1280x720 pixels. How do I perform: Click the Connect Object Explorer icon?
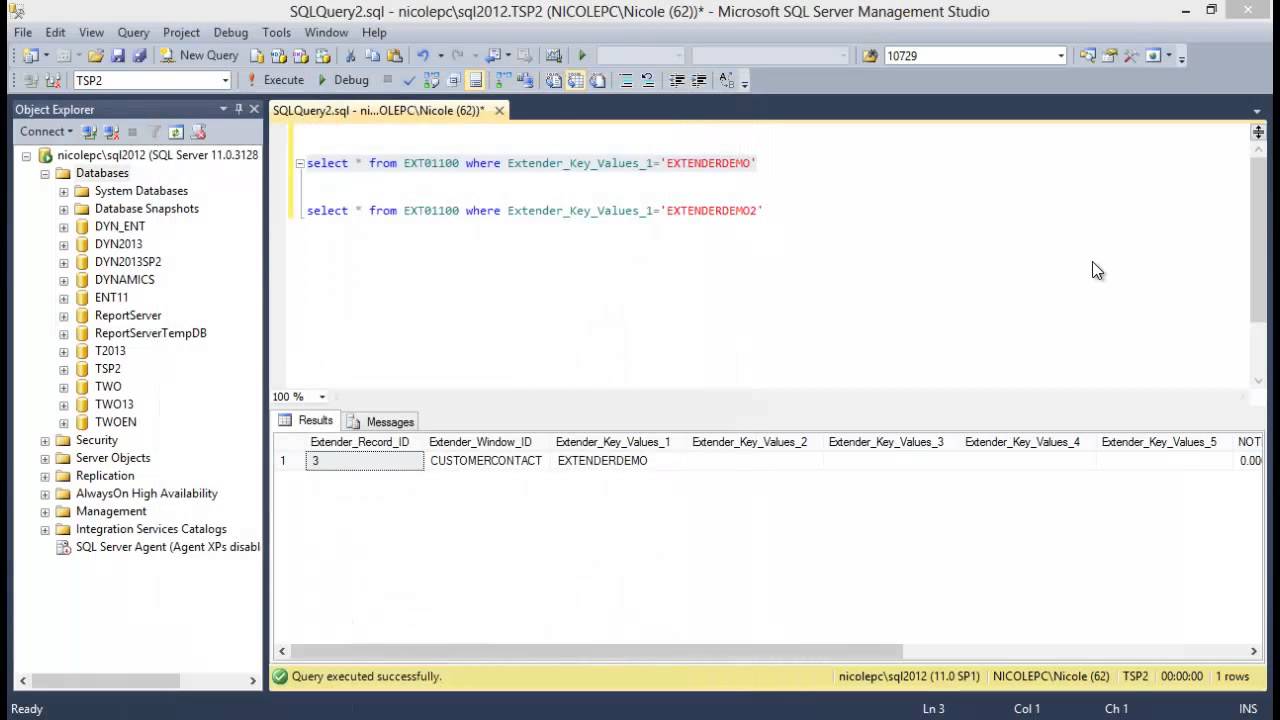click(89, 132)
